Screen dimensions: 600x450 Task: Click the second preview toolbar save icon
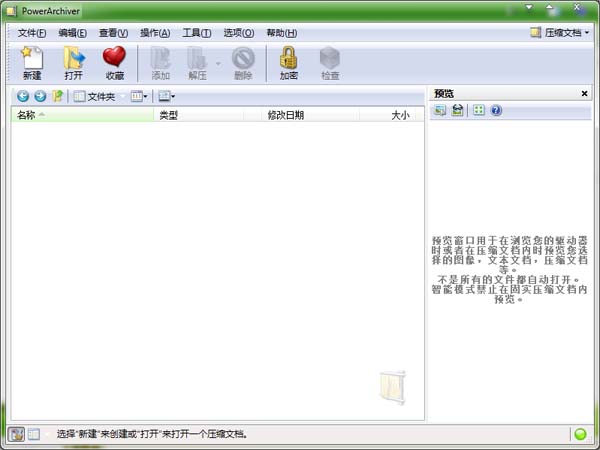pyautogui.click(x=457, y=111)
